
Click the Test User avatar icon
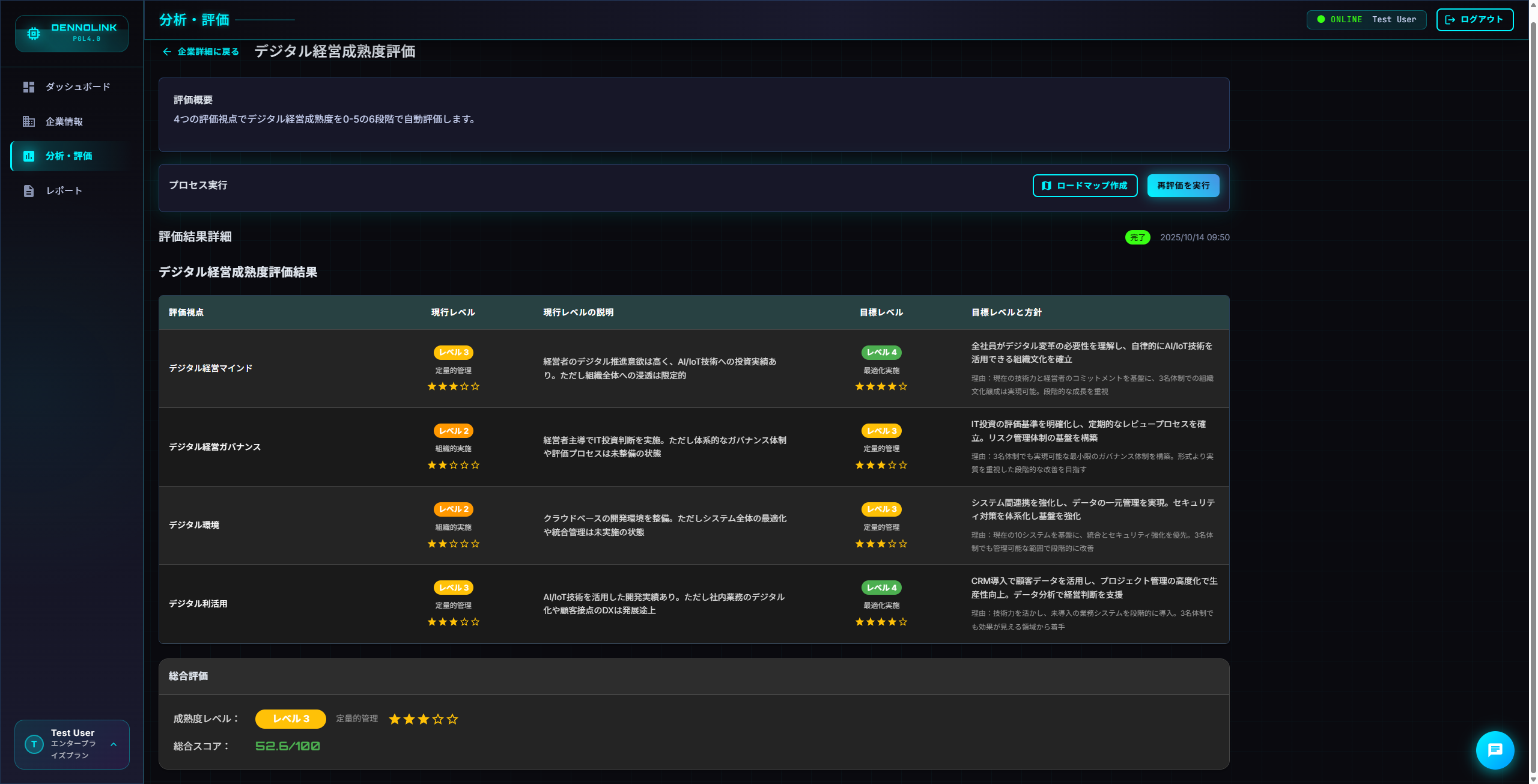(x=34, y=744)
